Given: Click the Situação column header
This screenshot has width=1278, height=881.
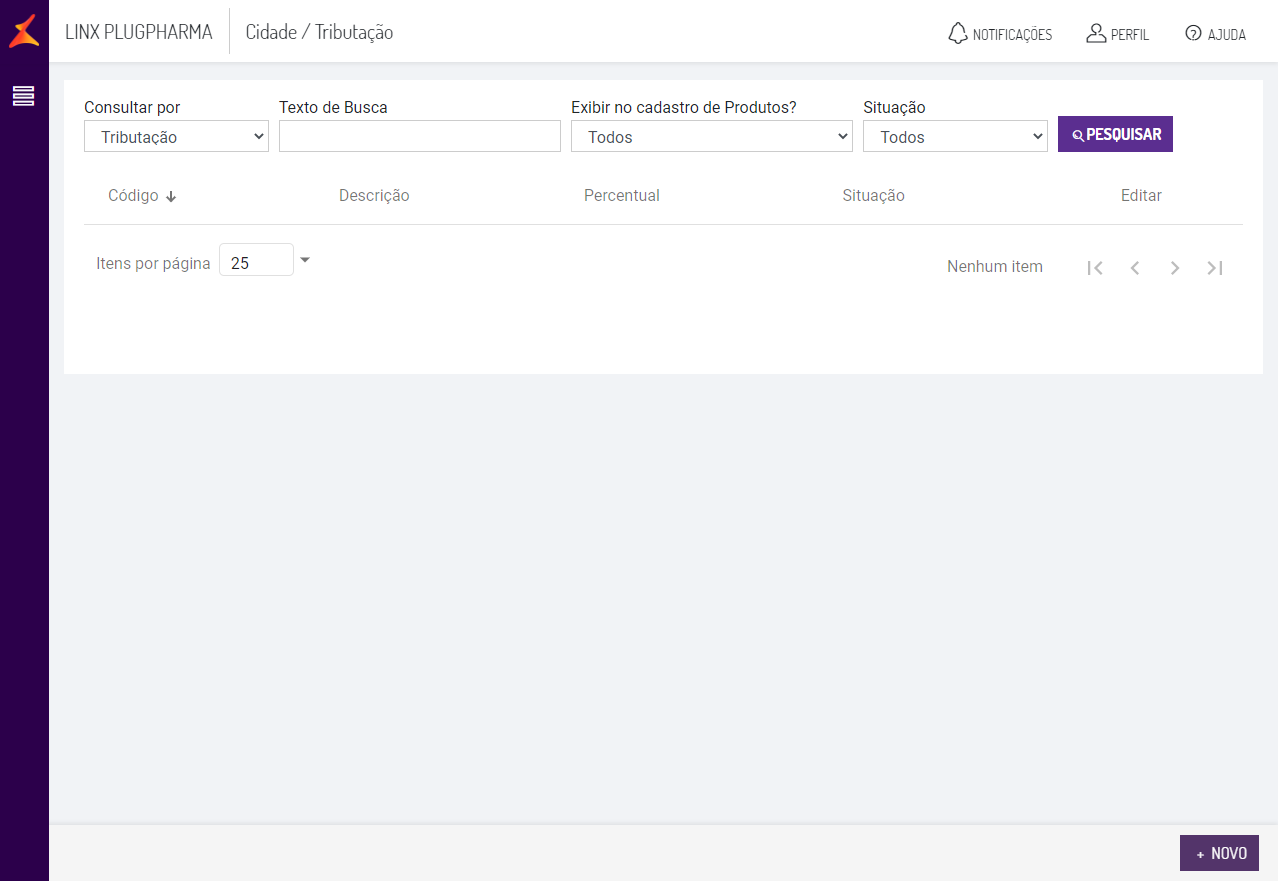Looking at the screenshot, I should pos(873,196).
